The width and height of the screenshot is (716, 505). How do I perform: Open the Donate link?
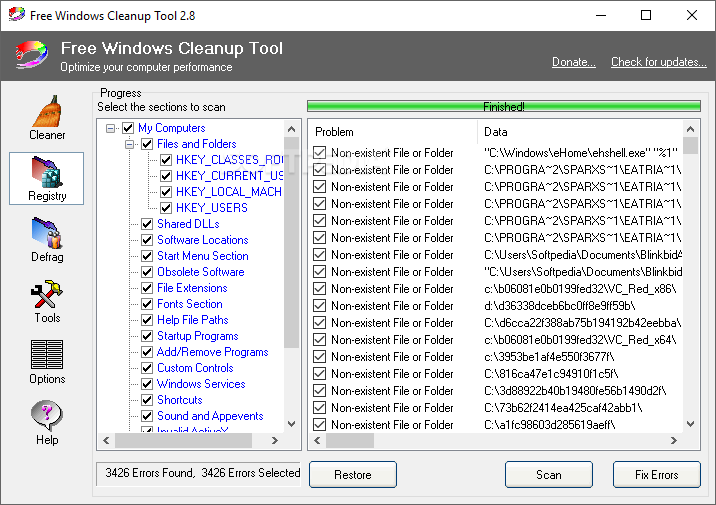pos(574,62)
